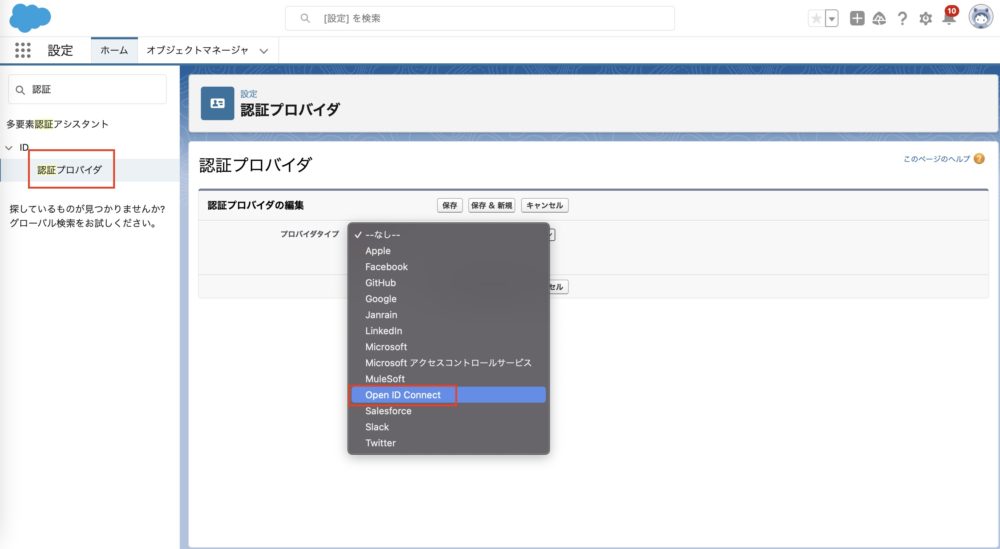Open the user avatar profile menu
The width and height of the screenshot is (1000, 549).
(980, 17)
